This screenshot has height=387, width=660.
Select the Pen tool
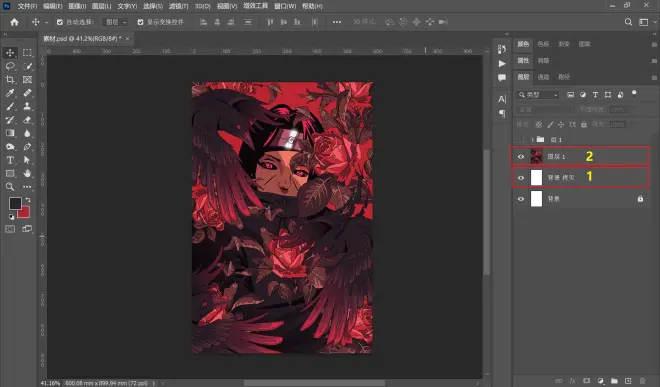coord(27,147)
